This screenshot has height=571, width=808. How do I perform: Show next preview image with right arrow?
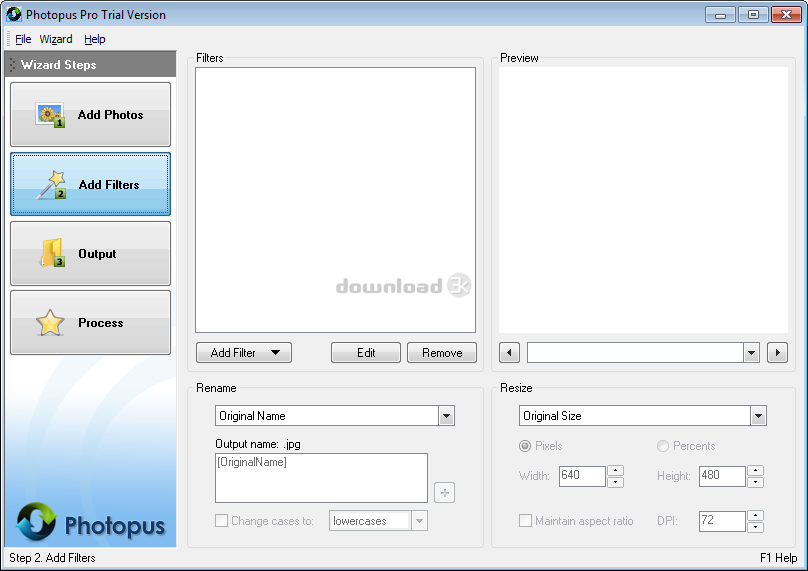(777, 353)
